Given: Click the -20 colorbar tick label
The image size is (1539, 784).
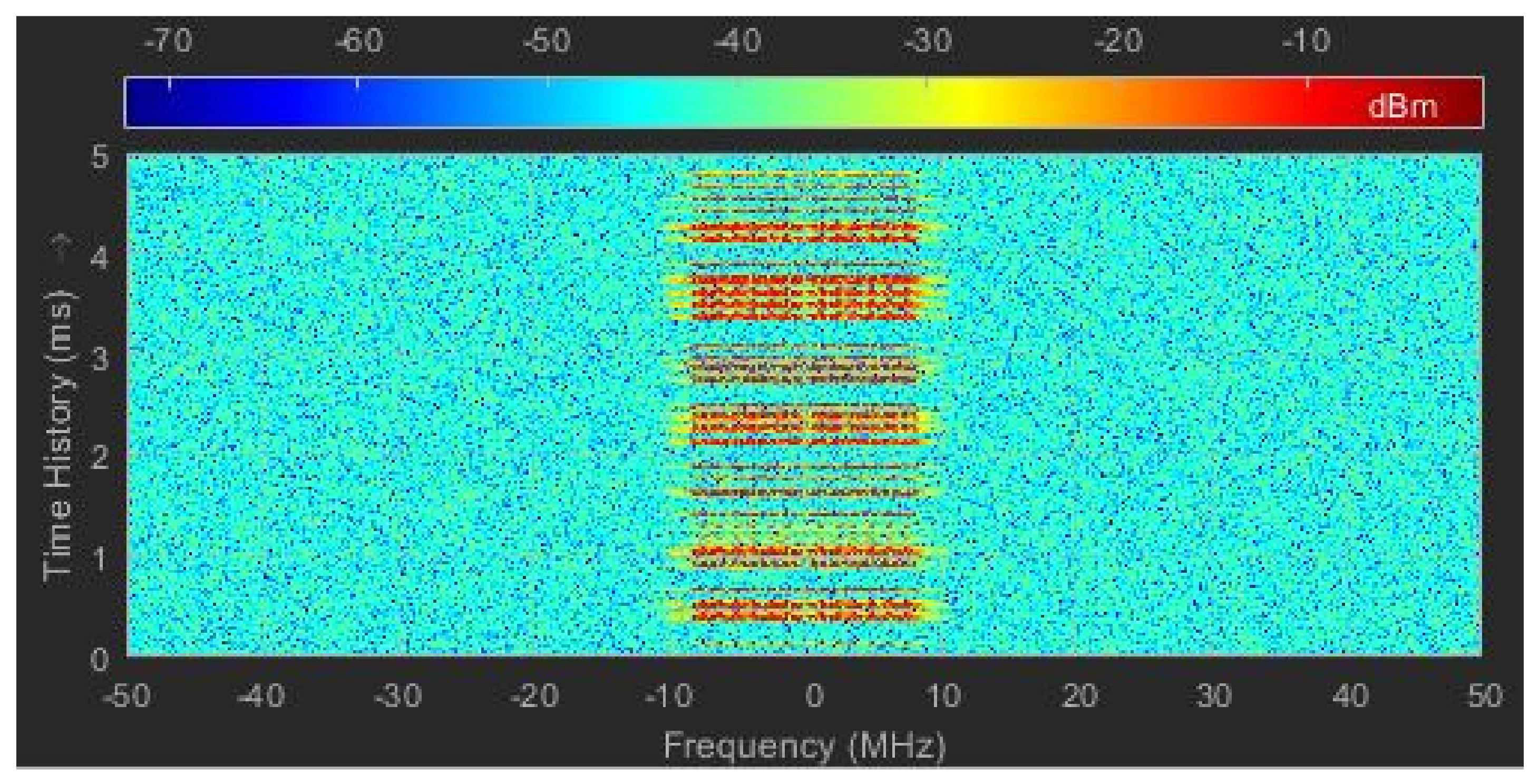Looking at the screenshot, I should tap(1118, 41).
